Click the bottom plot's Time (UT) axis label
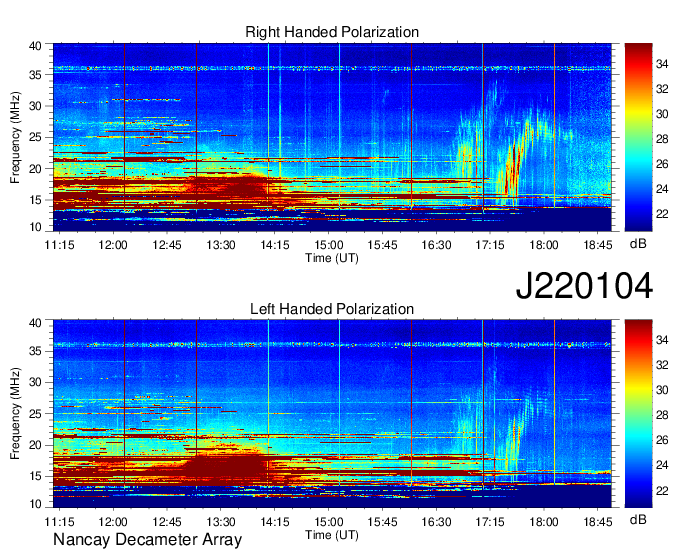680x552 pixels. coord(332,535)
